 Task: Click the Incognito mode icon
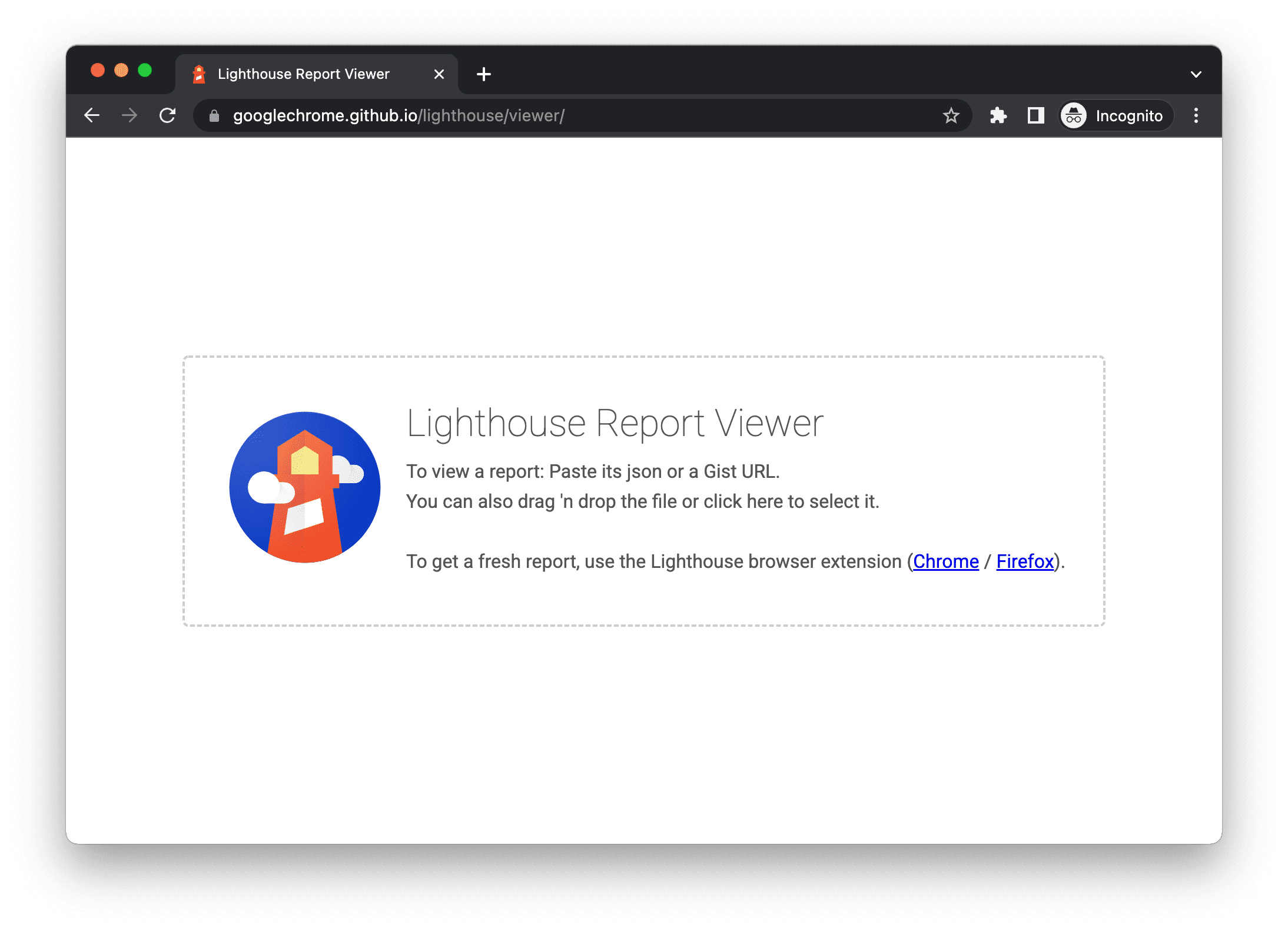[x=1073, y=114]
